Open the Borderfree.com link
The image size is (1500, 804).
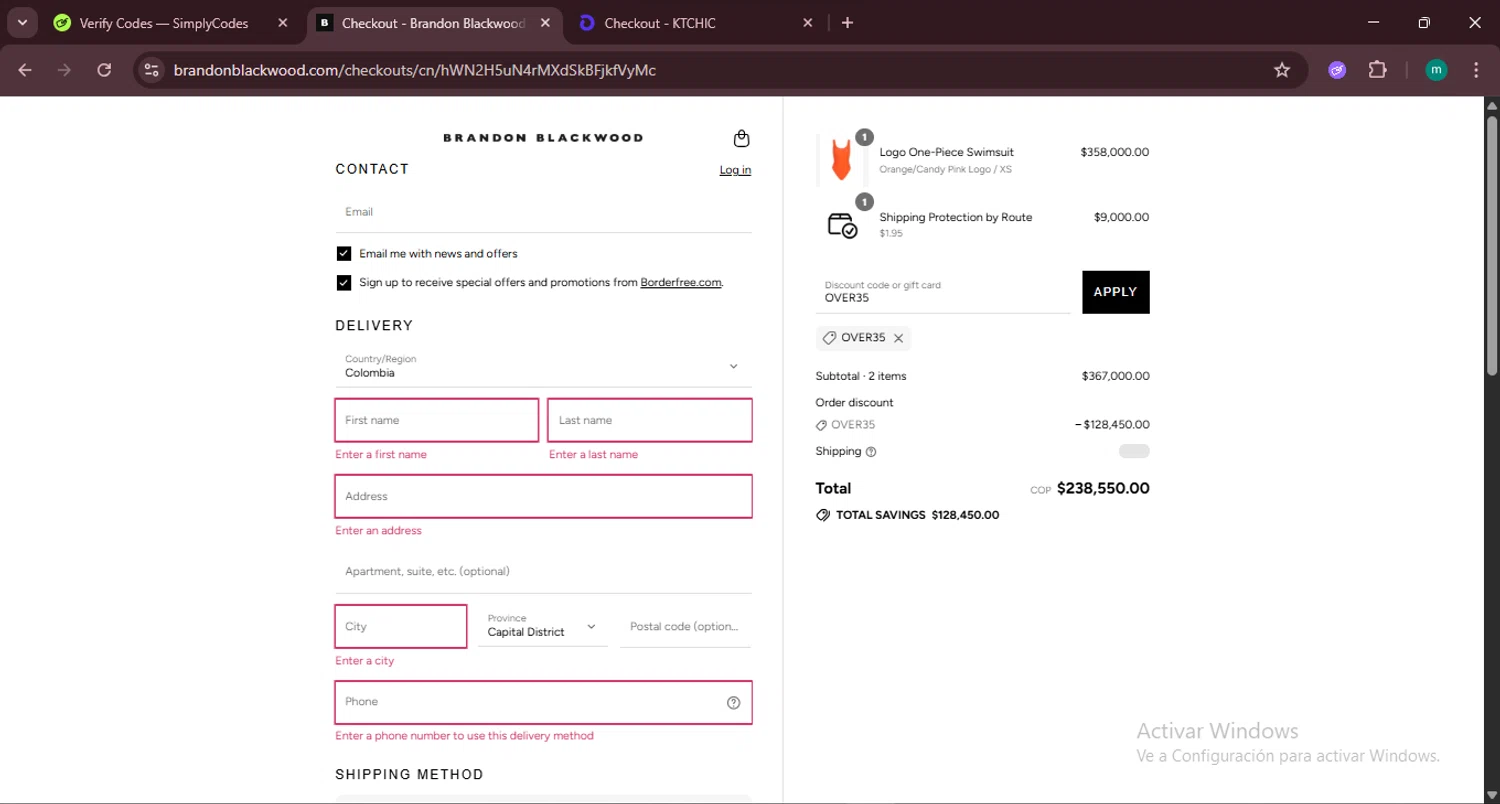tap(681, 283)
